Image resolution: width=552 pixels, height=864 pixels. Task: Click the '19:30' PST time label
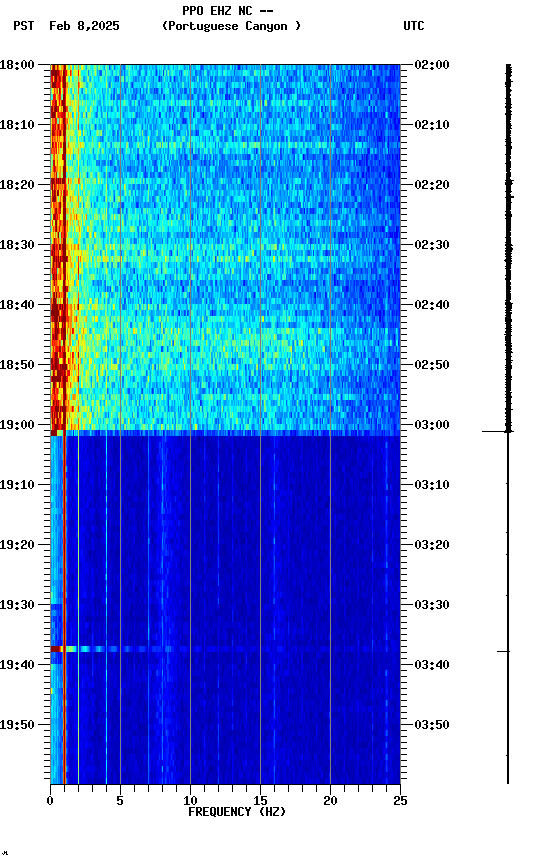17,606
